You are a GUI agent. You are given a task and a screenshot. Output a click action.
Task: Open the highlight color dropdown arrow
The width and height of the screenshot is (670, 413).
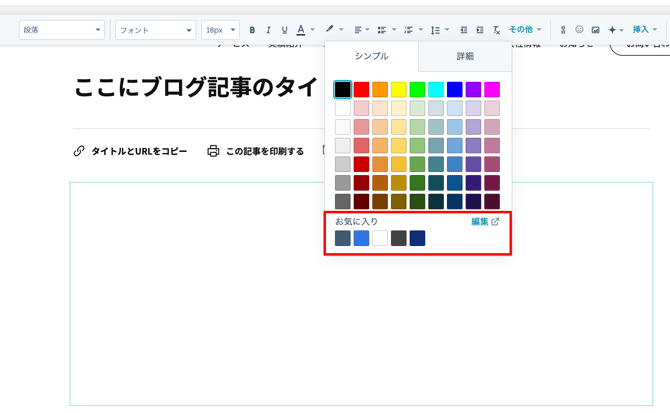pos(341,29)
